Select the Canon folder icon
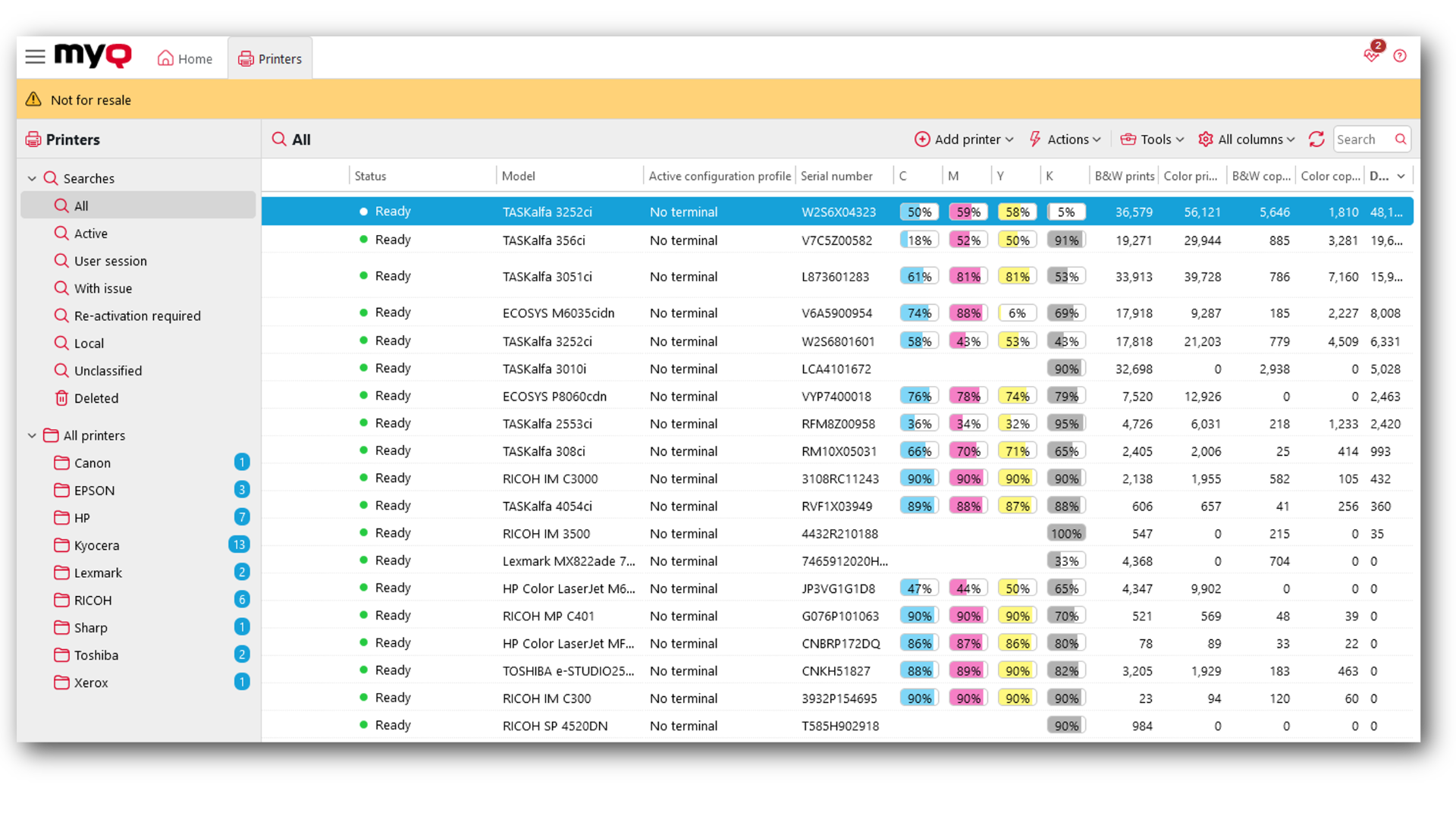 click(x=62, y=463)
